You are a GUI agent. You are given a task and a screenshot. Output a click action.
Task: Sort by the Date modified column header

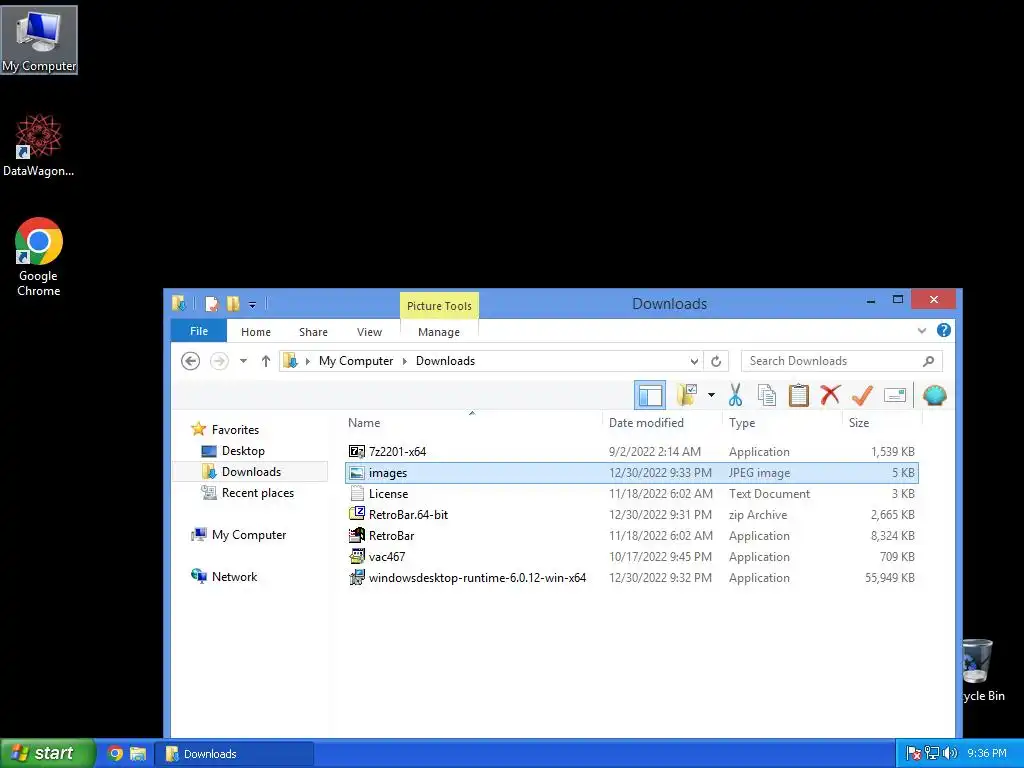tap(662, 423)
